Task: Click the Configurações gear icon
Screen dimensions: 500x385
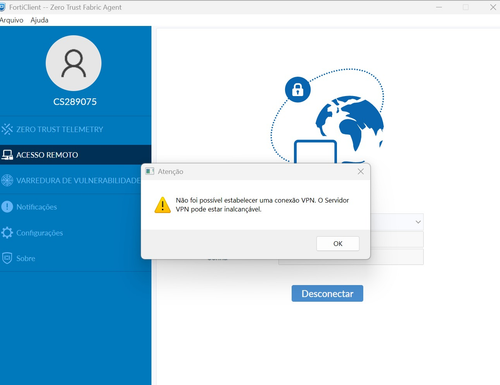Action: tap(7, 233)
